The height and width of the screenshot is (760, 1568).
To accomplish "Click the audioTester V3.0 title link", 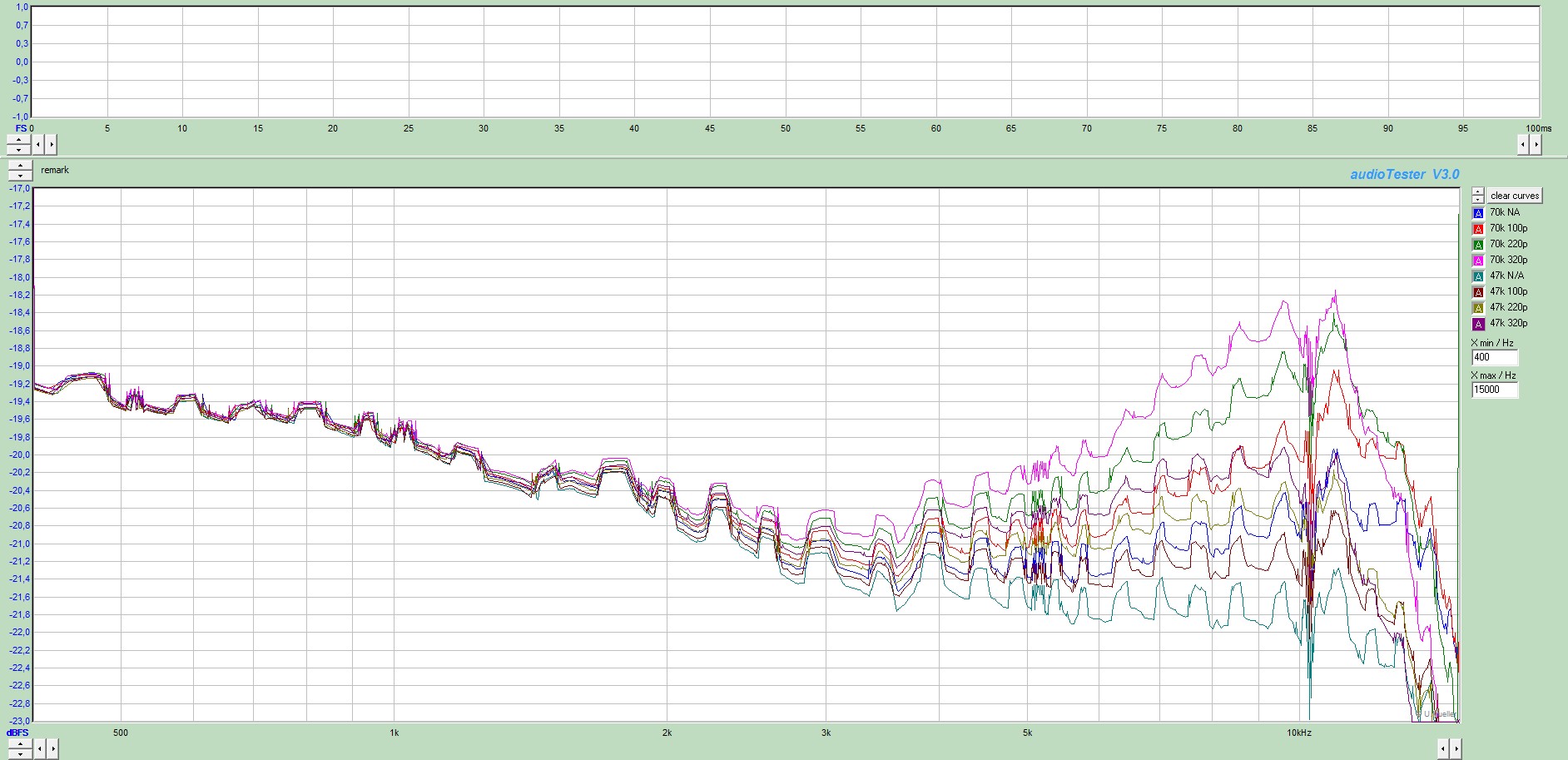I will click(1404, 174).
